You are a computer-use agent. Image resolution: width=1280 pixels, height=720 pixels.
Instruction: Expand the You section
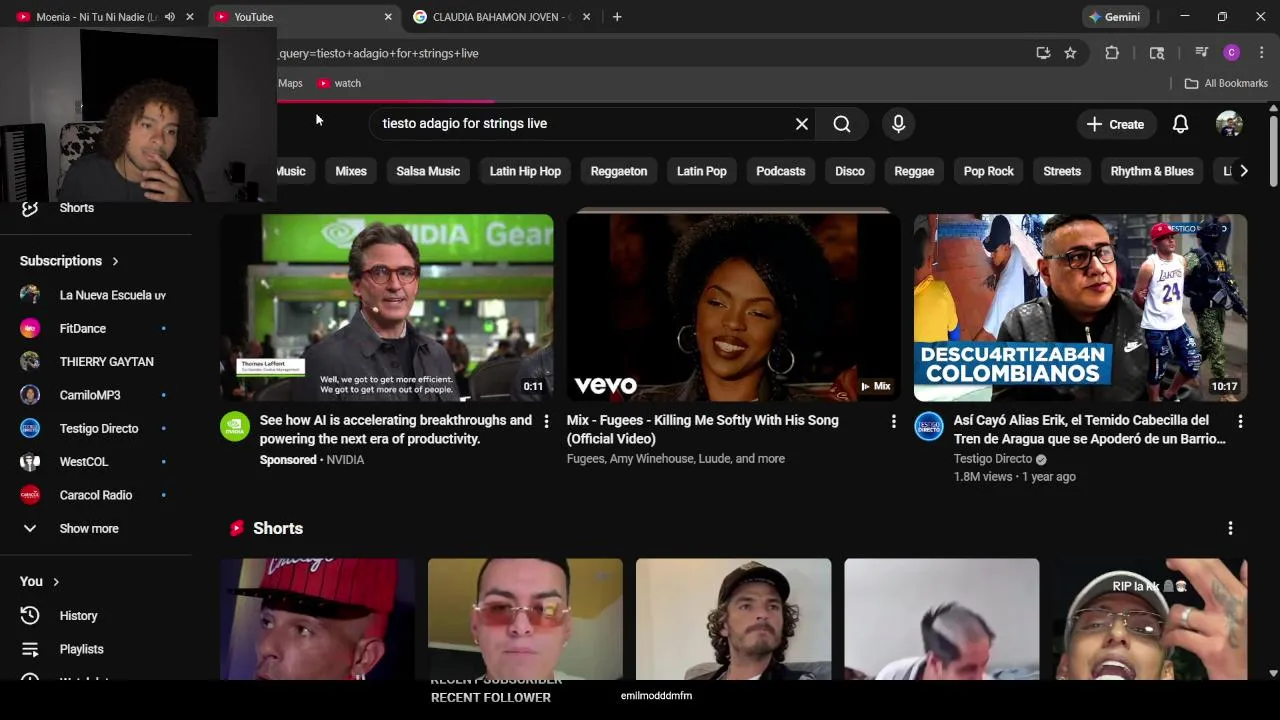click(40, 581)
